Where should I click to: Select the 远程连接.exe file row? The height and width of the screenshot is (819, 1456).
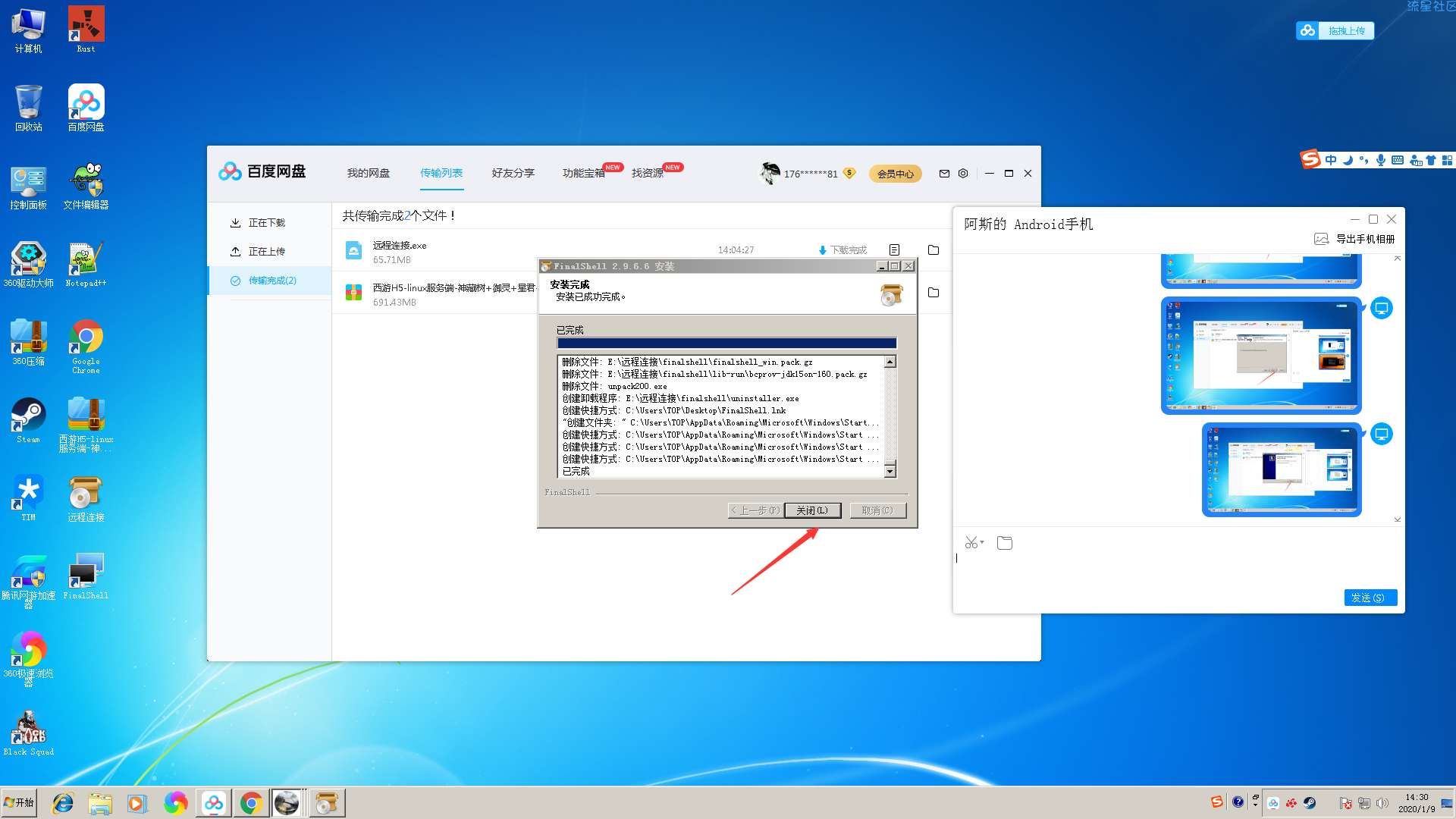(642, 250)
